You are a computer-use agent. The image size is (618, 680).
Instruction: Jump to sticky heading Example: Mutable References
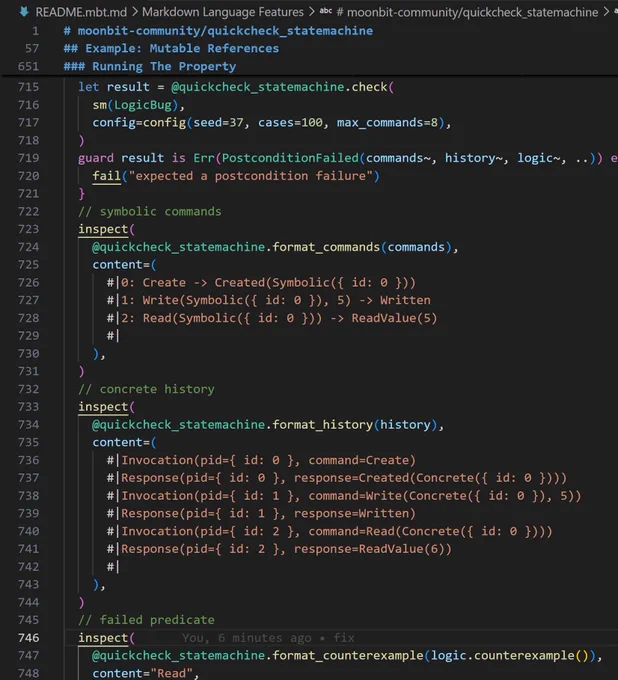[171, 49]
